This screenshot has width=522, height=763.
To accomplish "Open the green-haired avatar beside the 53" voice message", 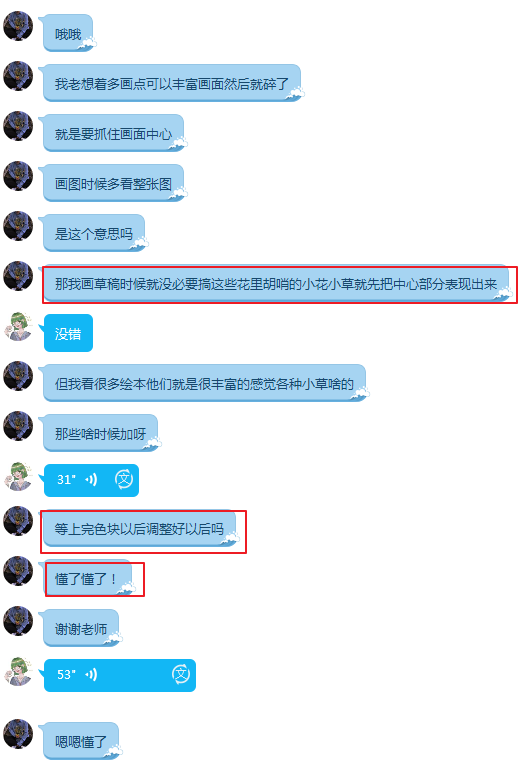I will coord(18,672).
